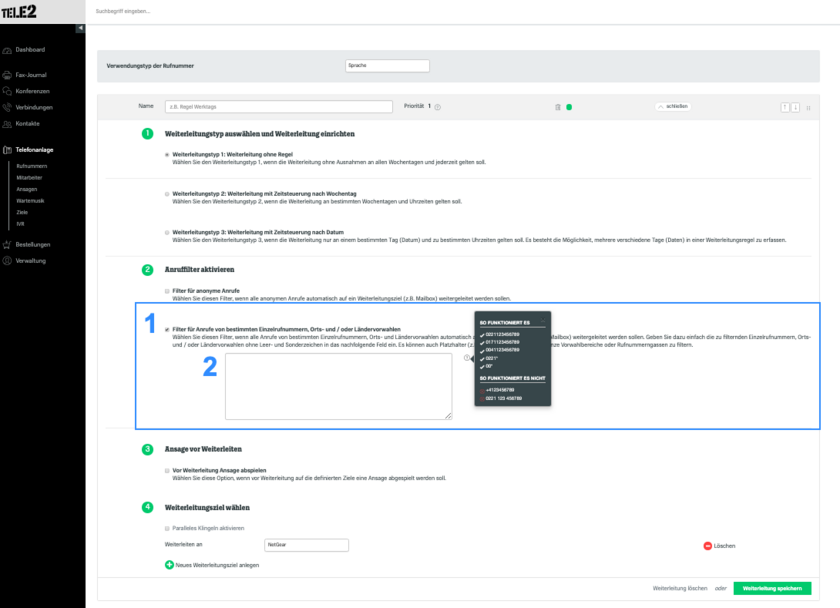Open Dashboard via its gauge icon

tap(7, 50)
